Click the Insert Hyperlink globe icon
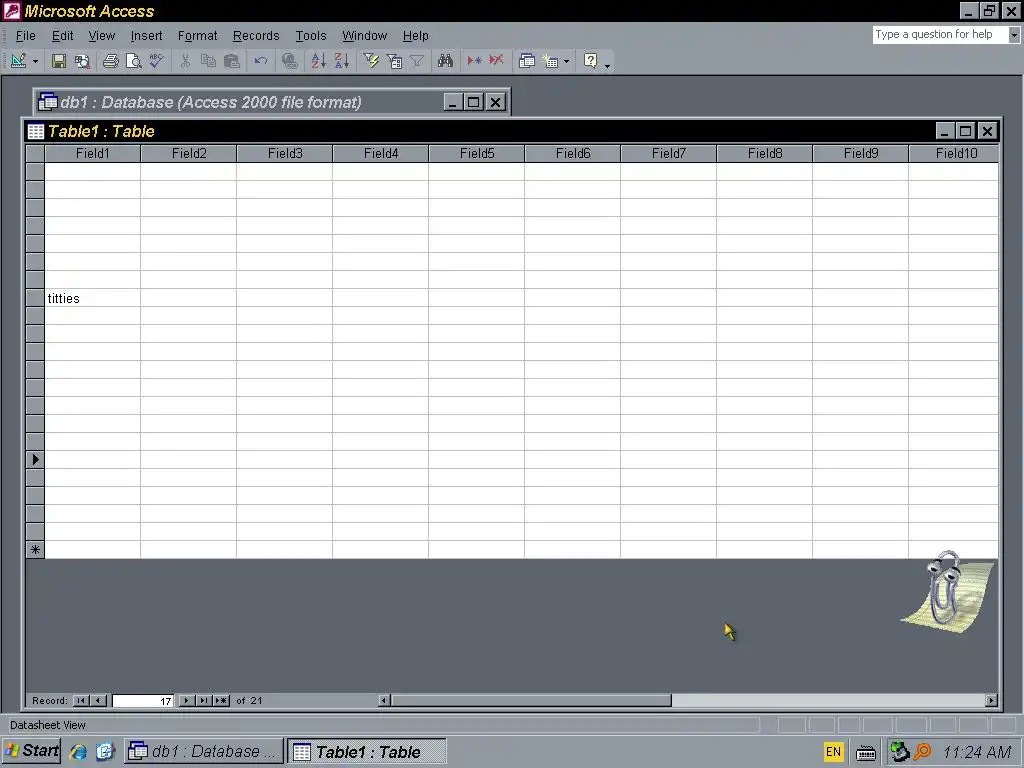 click(289, 61)
